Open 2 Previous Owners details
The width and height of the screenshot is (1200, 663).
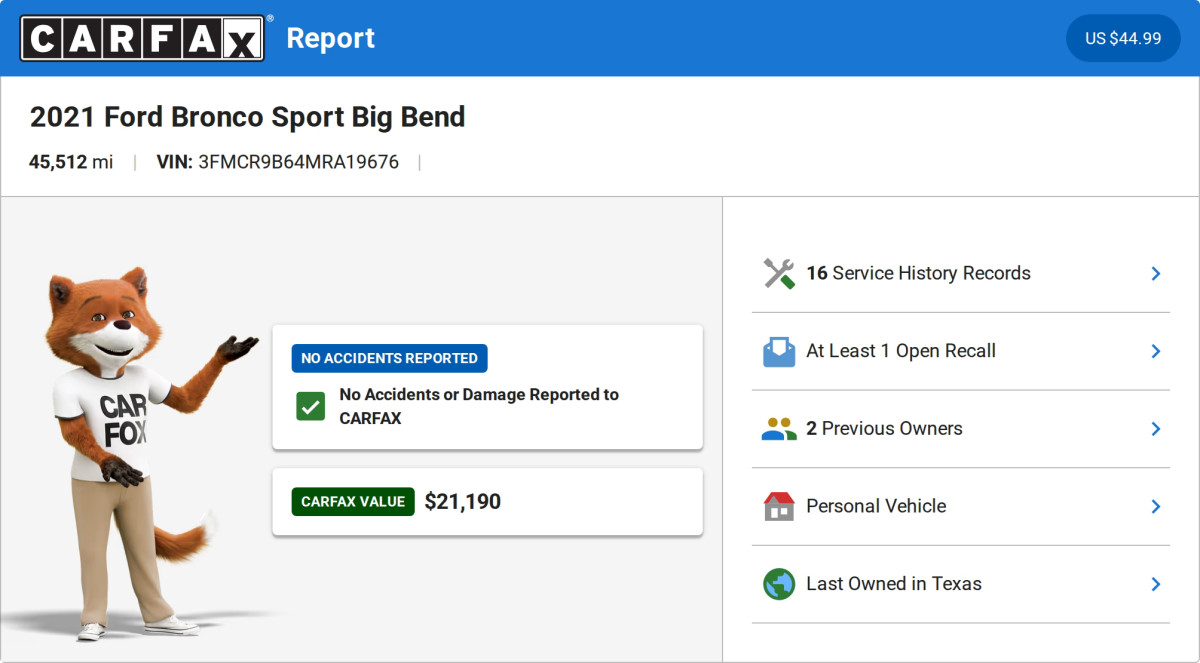[961, 429]
